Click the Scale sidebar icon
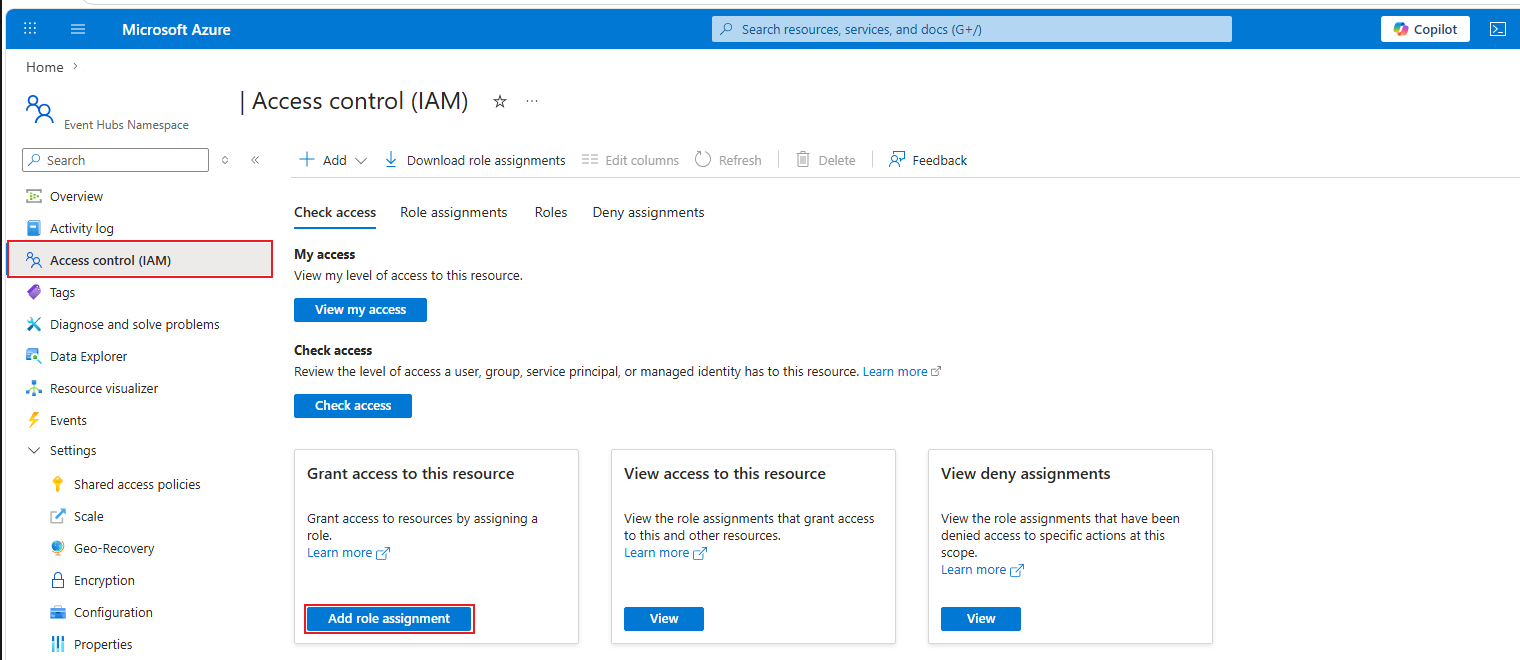 (x=57, y=516)
